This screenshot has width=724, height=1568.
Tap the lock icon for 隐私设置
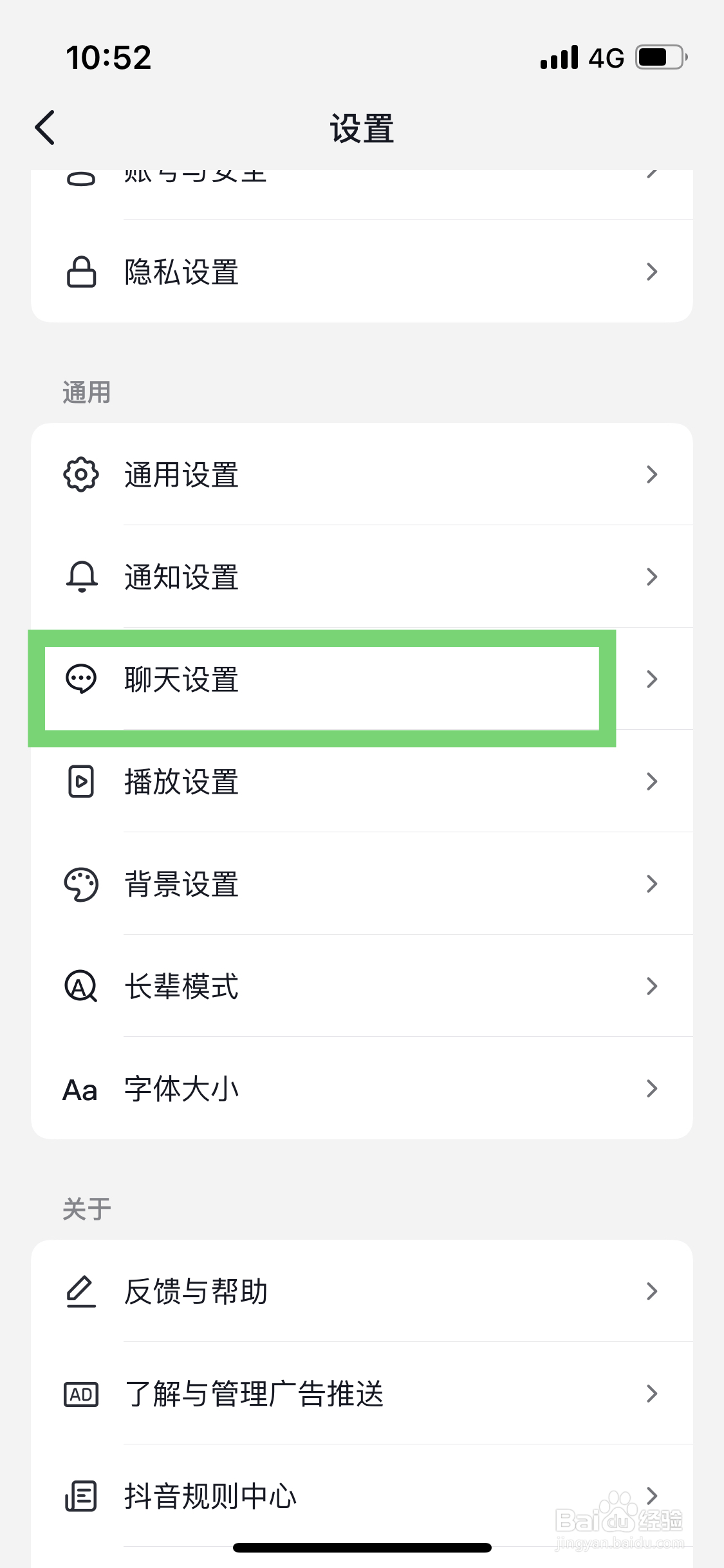tap(82, 272)
